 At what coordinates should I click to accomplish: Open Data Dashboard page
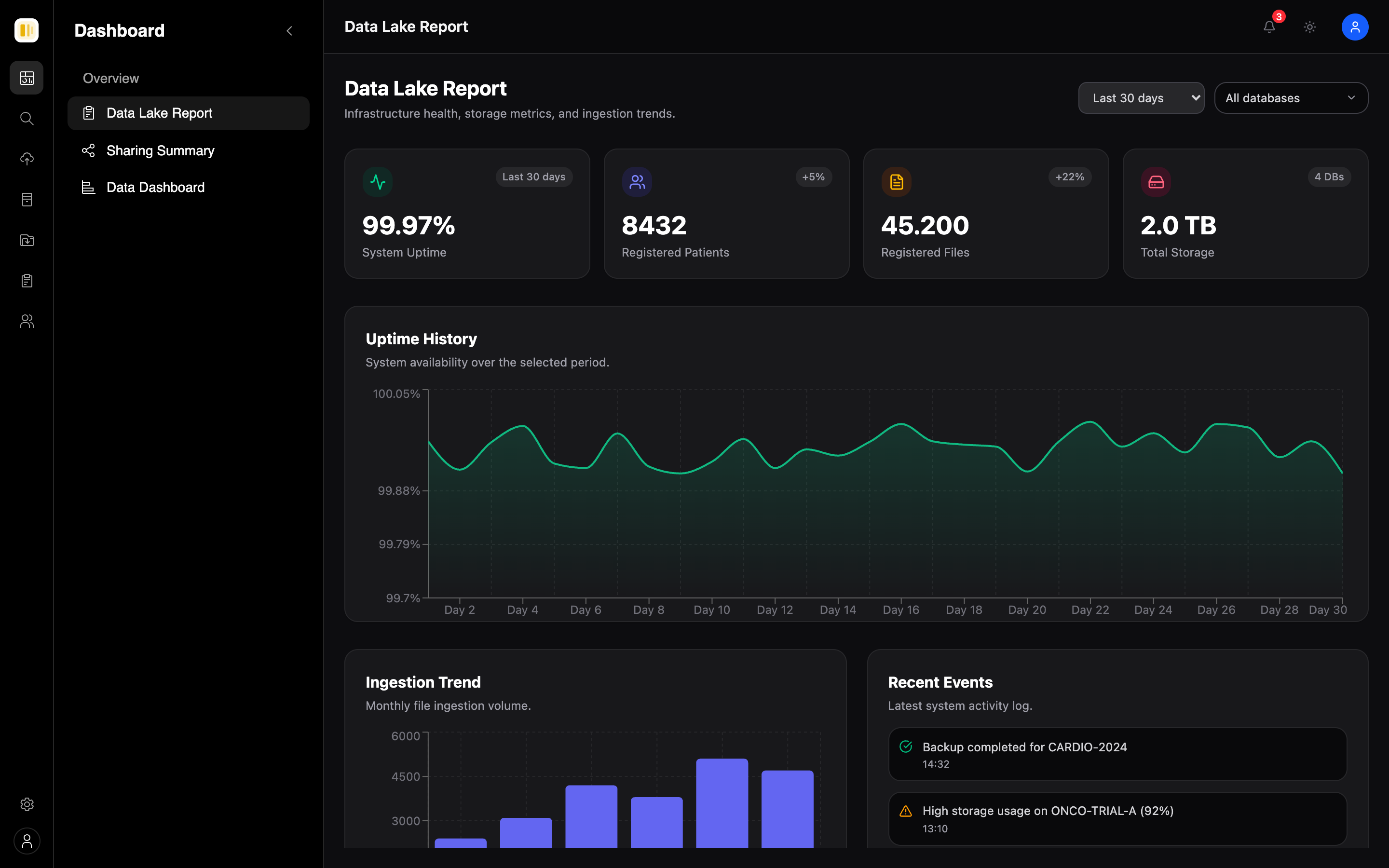[x=188, y=187]
